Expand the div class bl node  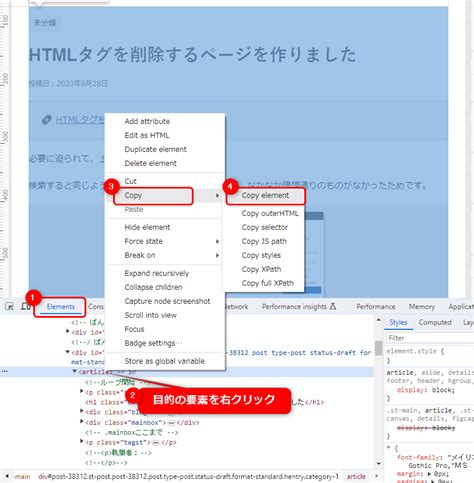coord(82,411)
